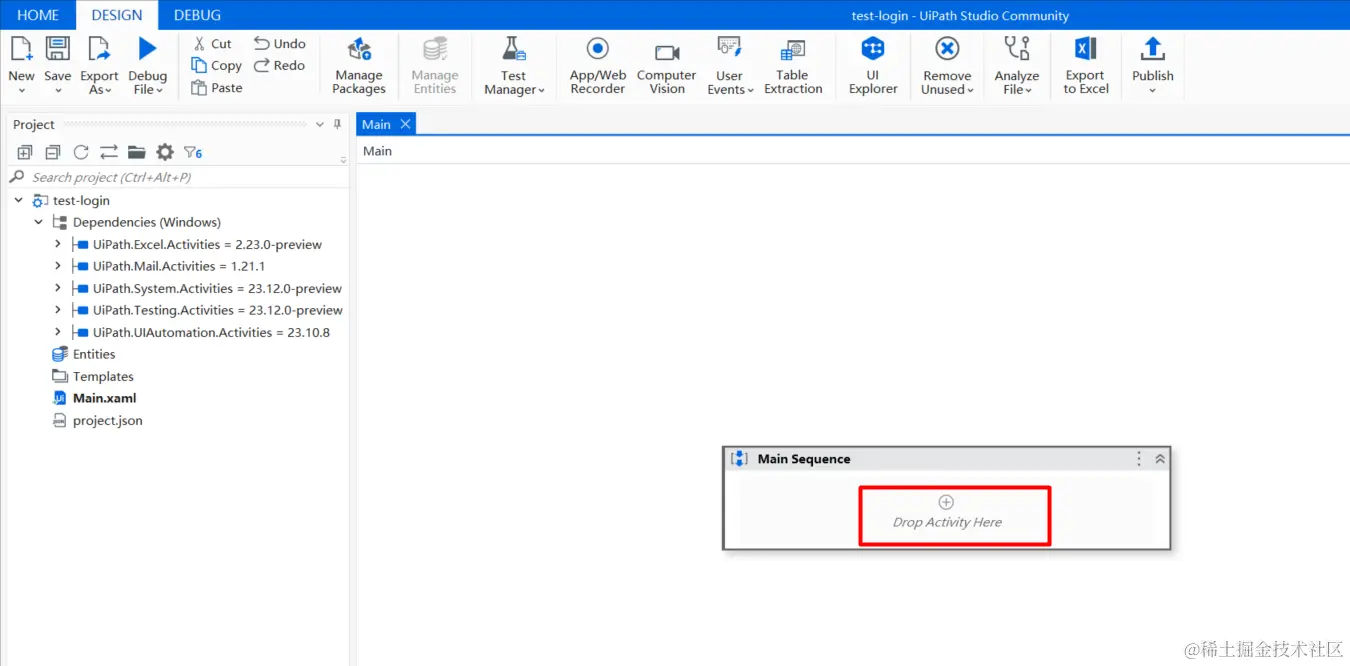Refresh the Project panel
1350x666 pixels.
pyautogui.click(x=81, y=152)
